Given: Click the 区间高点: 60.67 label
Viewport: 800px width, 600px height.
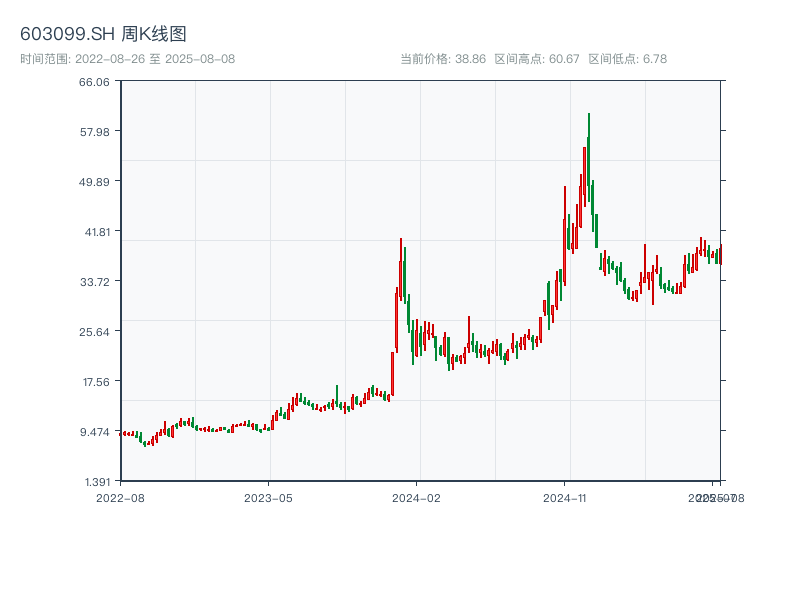Looking at the screenshot, I should [537, 59].
